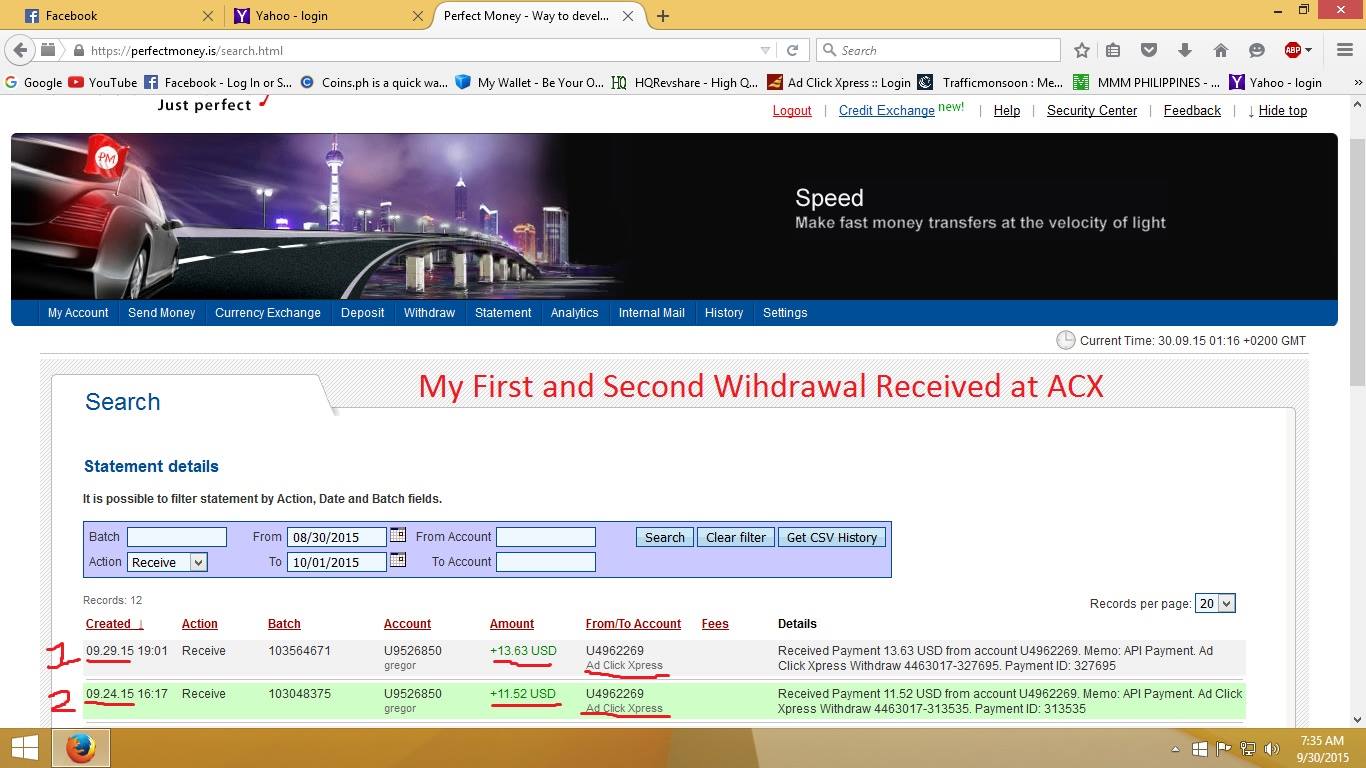Reload the current page
Screen dimensions: 1366x768
(792, 50)
